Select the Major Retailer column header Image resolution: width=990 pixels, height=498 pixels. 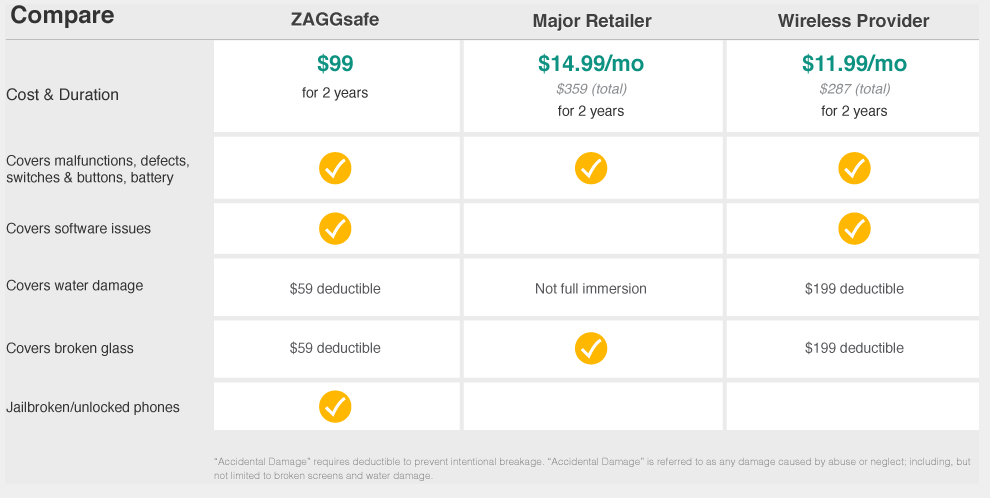click(x=592, y=21)
